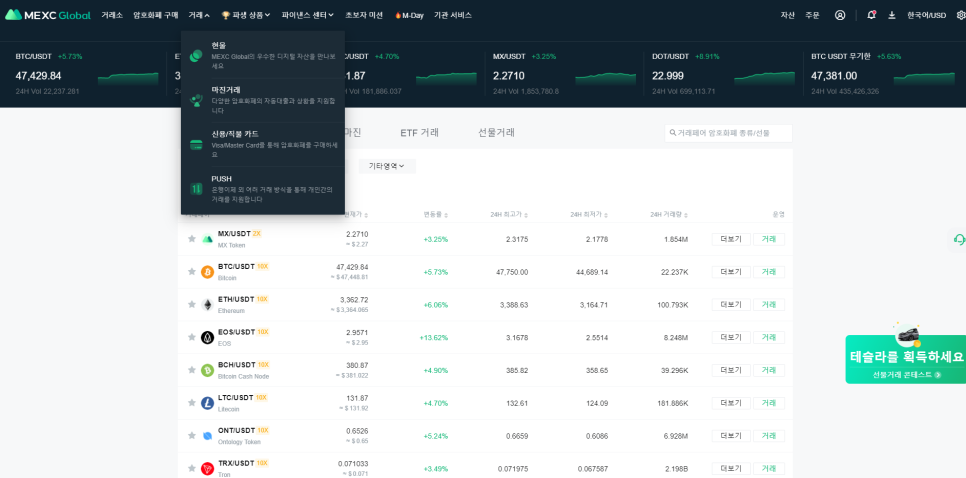Viewport: 966px width, 478px height.
Task: Click the 신용/직불 카드 card icon
Action: point(196,145)
